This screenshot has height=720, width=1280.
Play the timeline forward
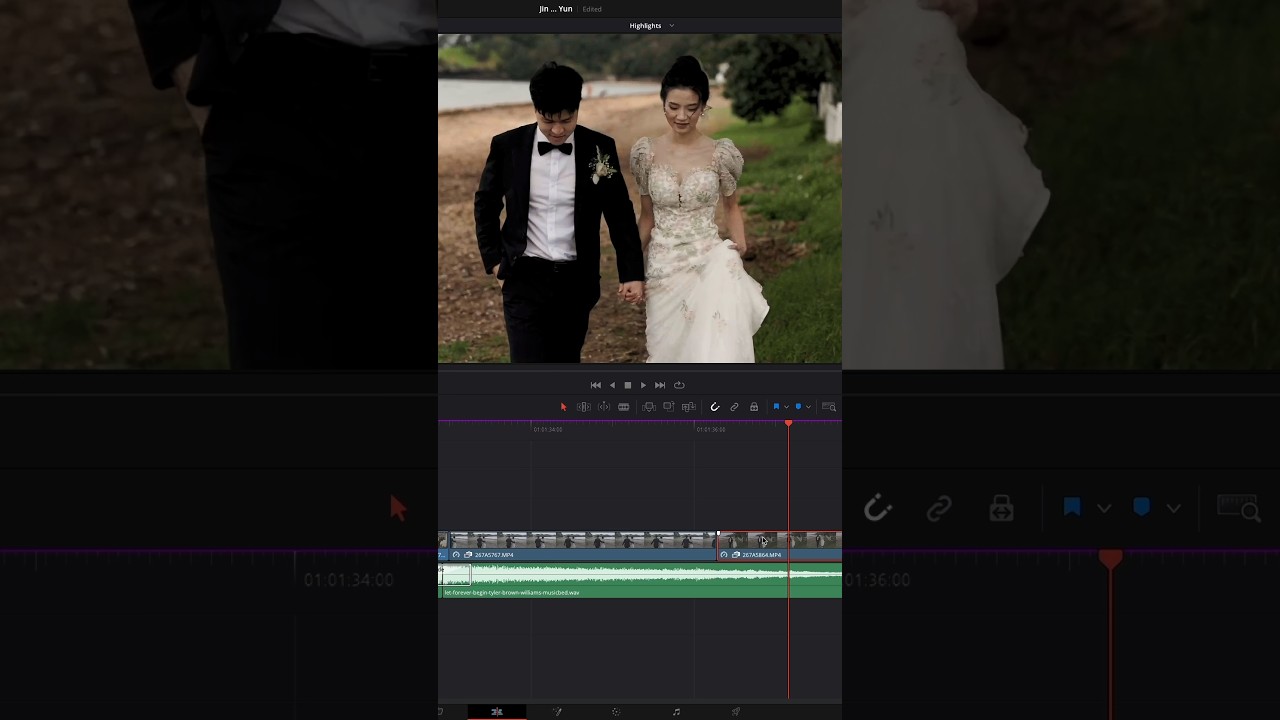[643, 385]
